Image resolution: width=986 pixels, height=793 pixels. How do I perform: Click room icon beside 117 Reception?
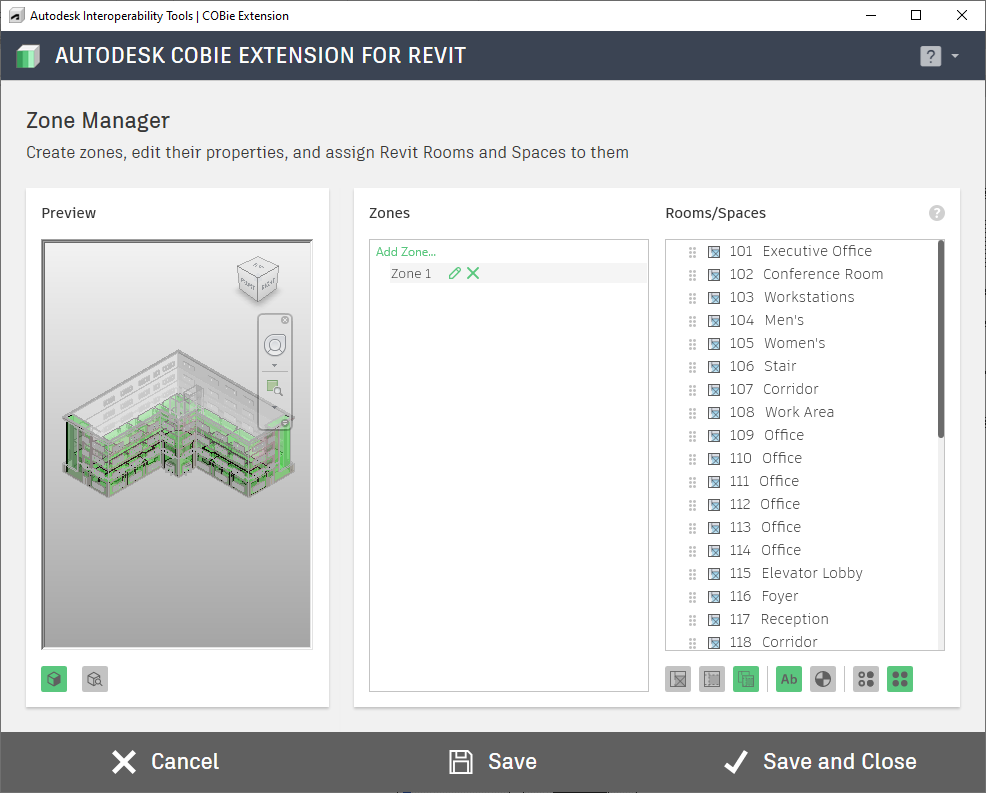click(x=714, y=620)
